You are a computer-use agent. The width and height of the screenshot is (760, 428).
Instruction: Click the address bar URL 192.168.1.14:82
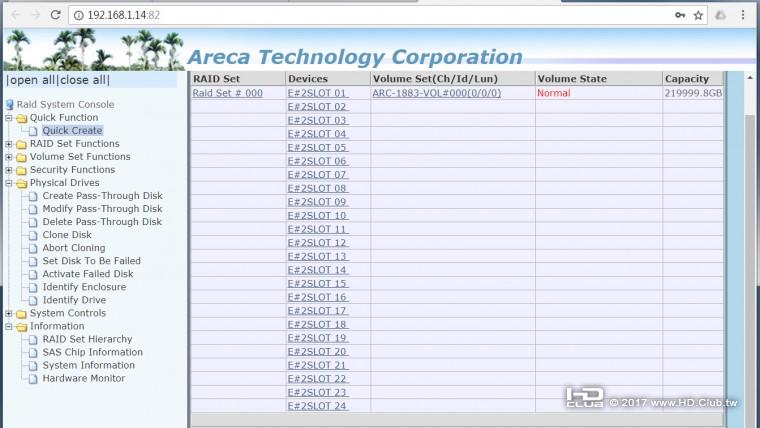[x=124, y=16]
